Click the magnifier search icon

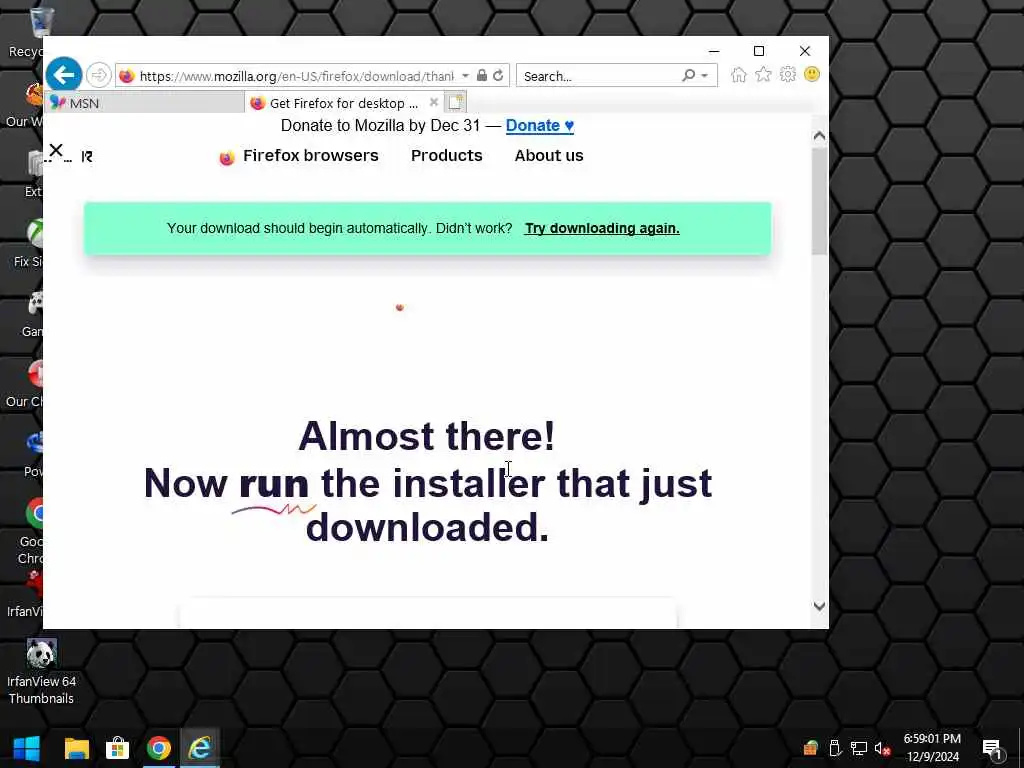(x=688, y=75)
